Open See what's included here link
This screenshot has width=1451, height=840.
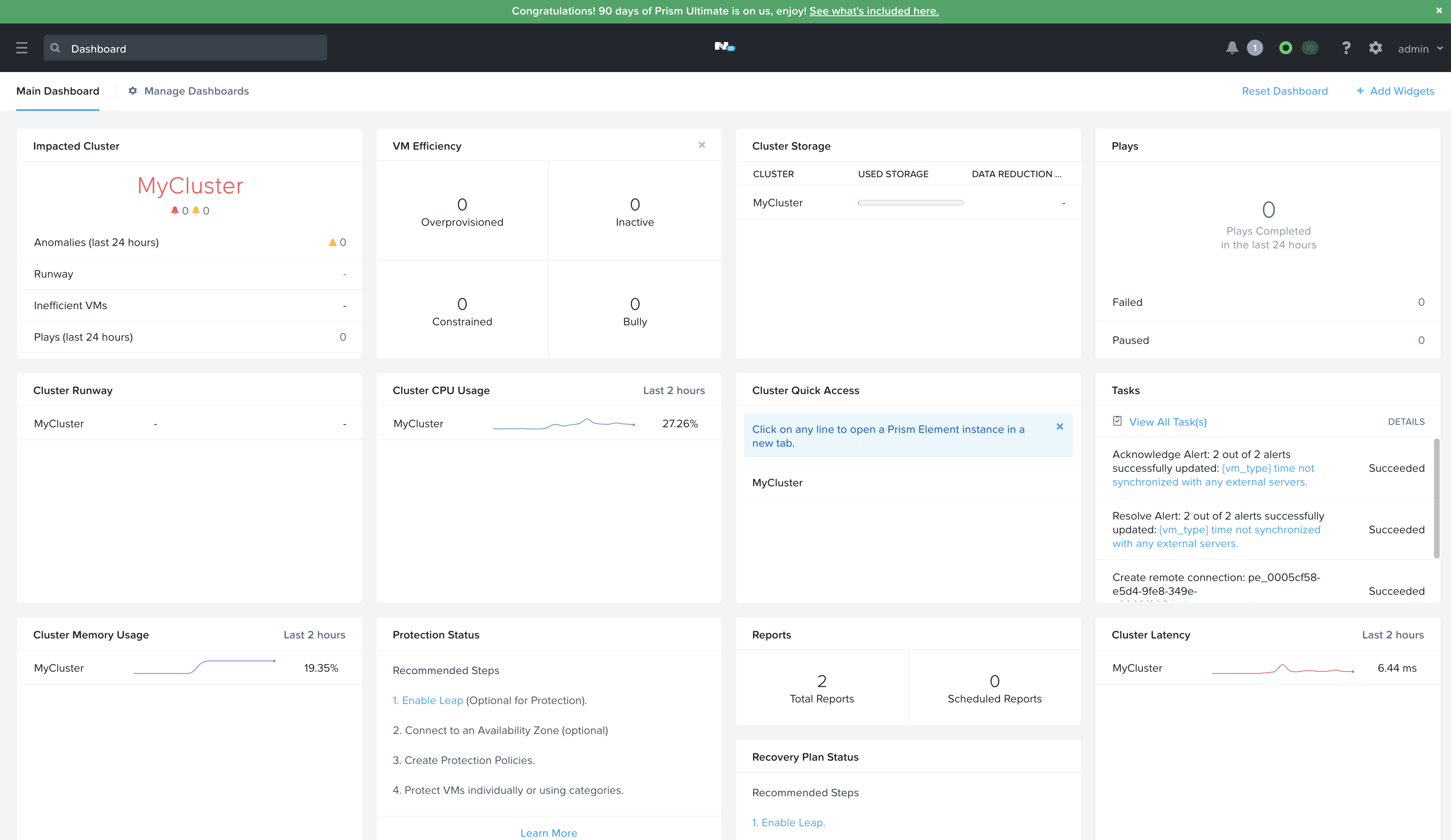[874, 11]
